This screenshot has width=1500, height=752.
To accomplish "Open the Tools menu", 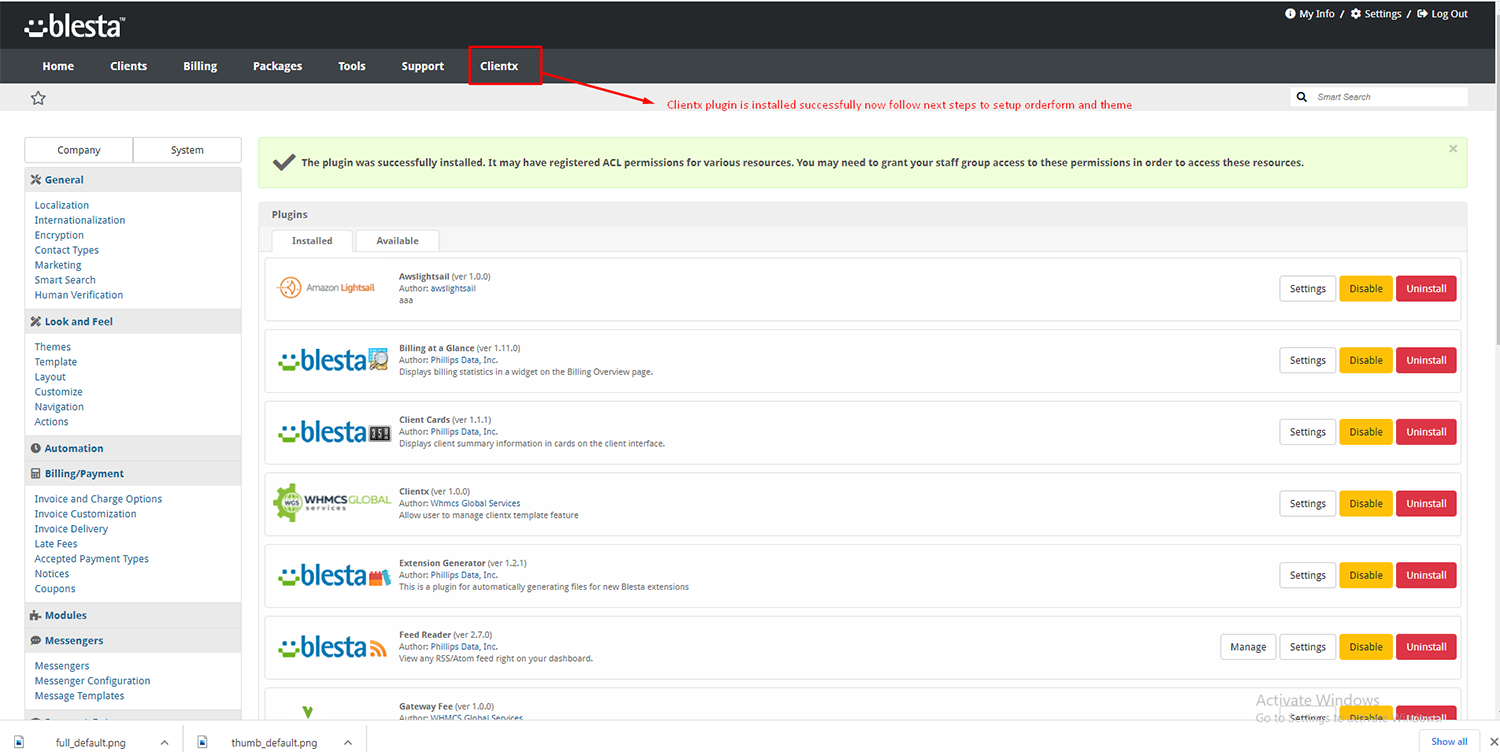I will (352, 66).
